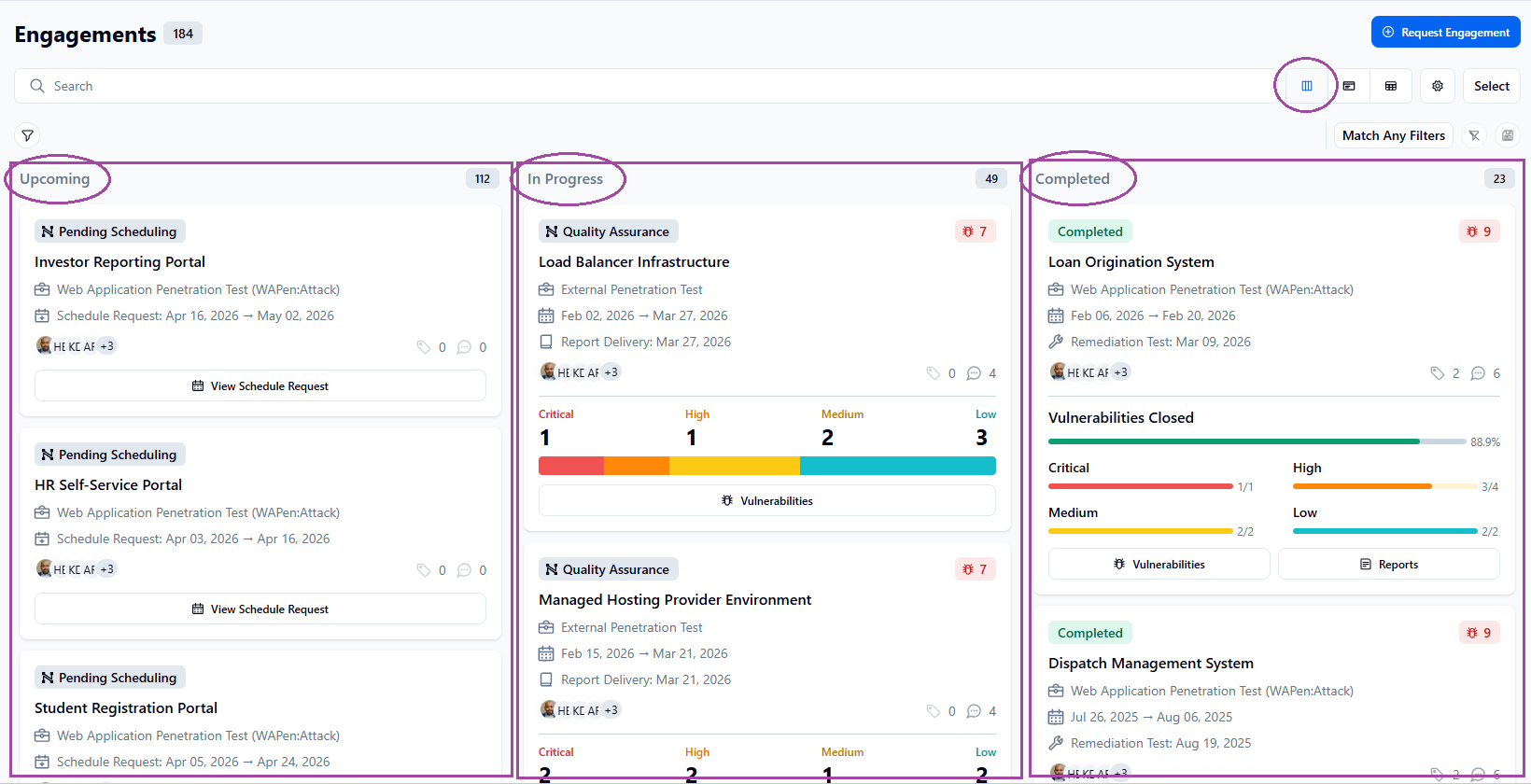Click the search magnifier icon
1531x784 pixels.
click(x=37, y=86)
